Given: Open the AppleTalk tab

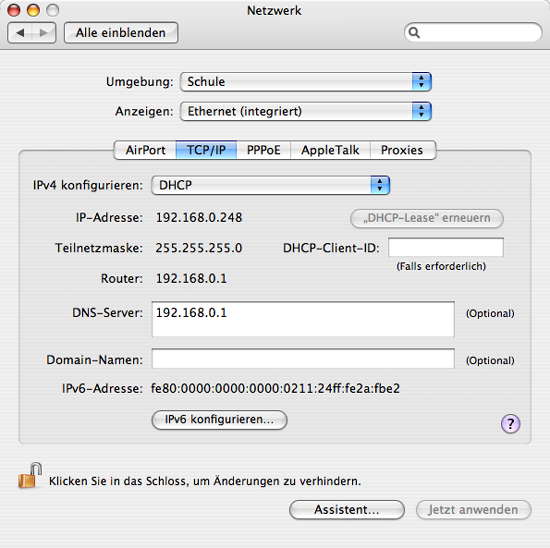Looking at the screenshot, I should pyautogui.click(x=330, y=150).
